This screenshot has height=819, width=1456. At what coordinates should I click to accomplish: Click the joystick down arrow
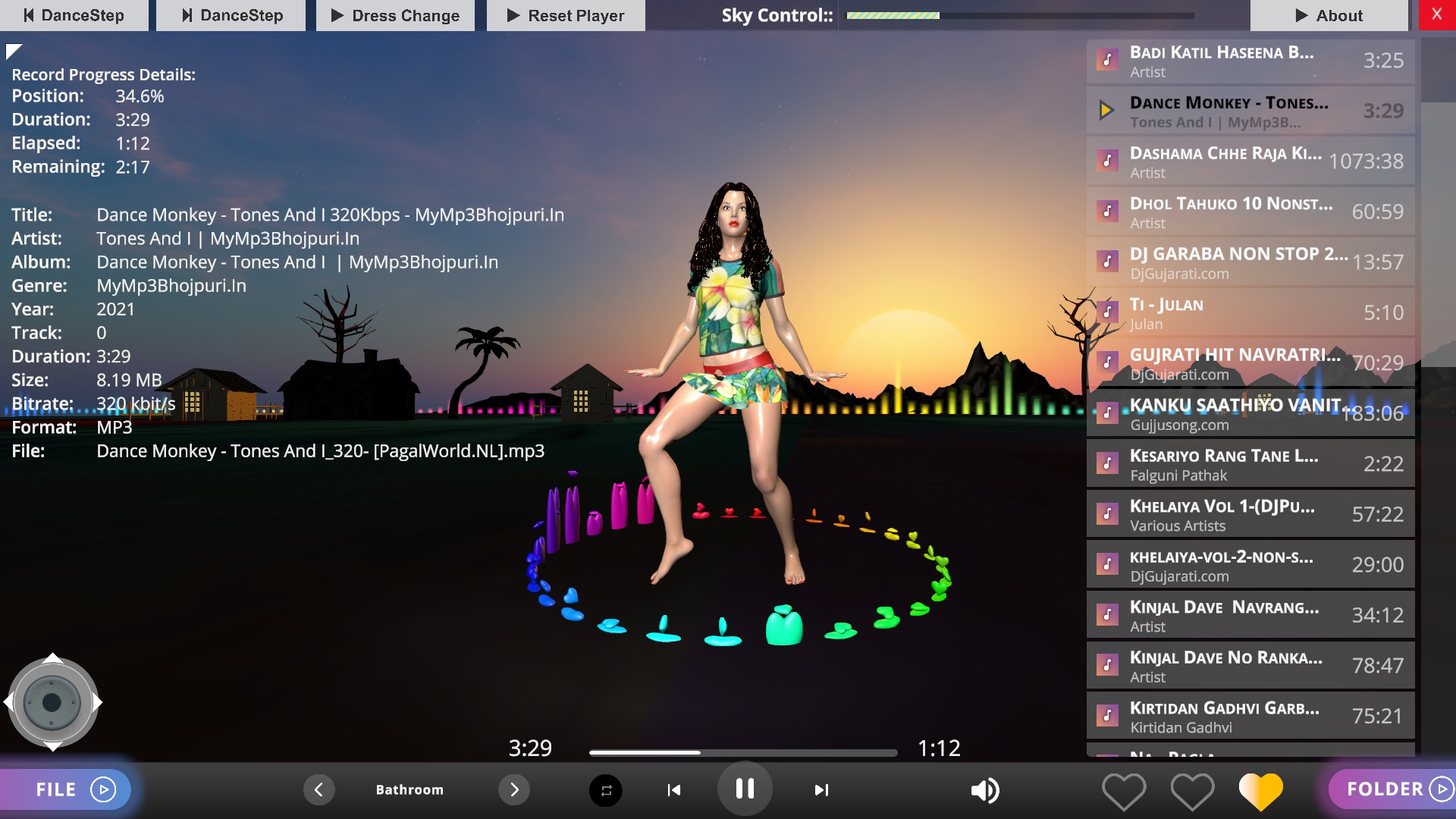click(52, 747)
